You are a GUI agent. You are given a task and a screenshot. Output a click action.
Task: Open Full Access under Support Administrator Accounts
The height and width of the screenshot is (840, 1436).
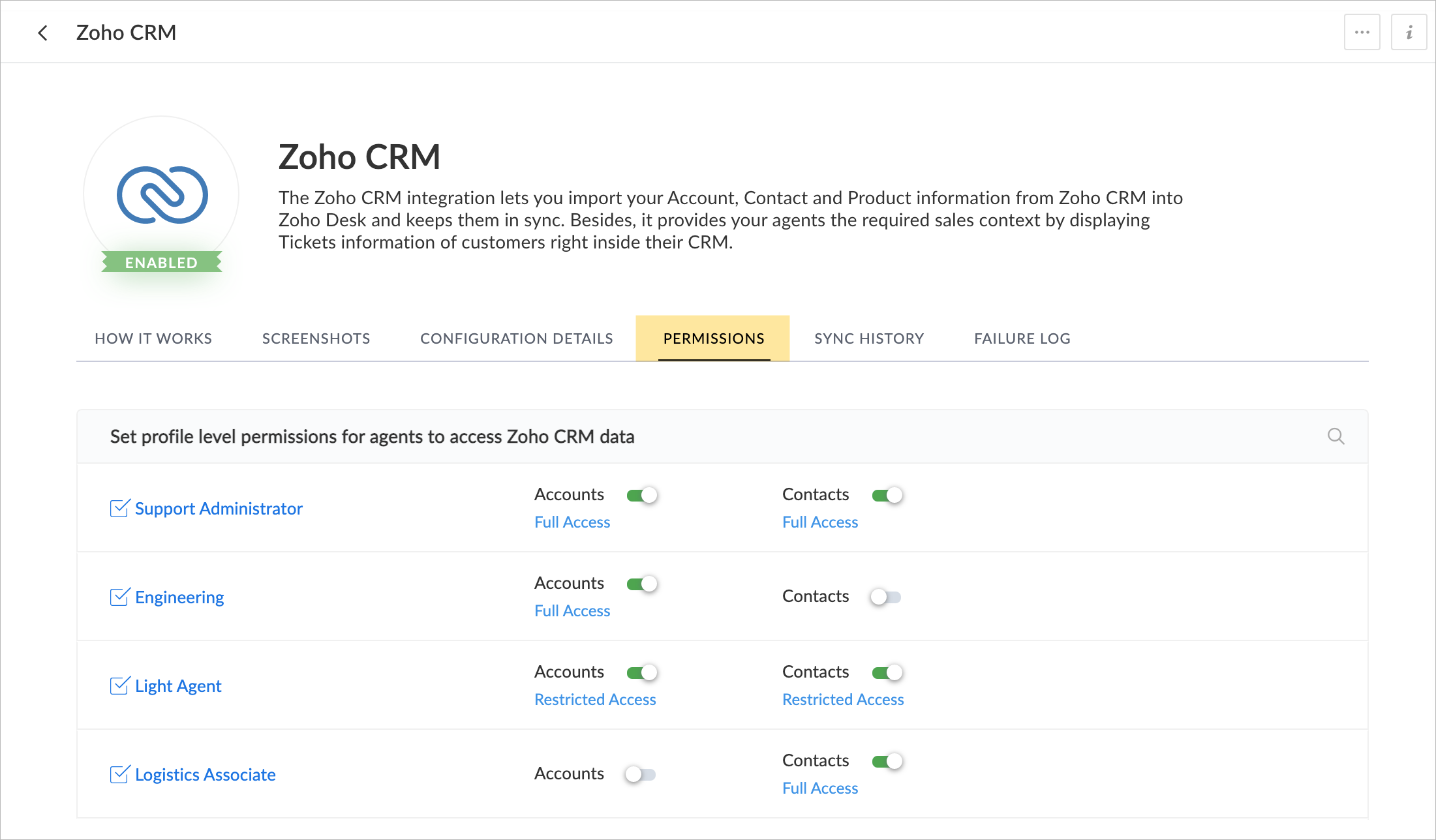[572, 522]
